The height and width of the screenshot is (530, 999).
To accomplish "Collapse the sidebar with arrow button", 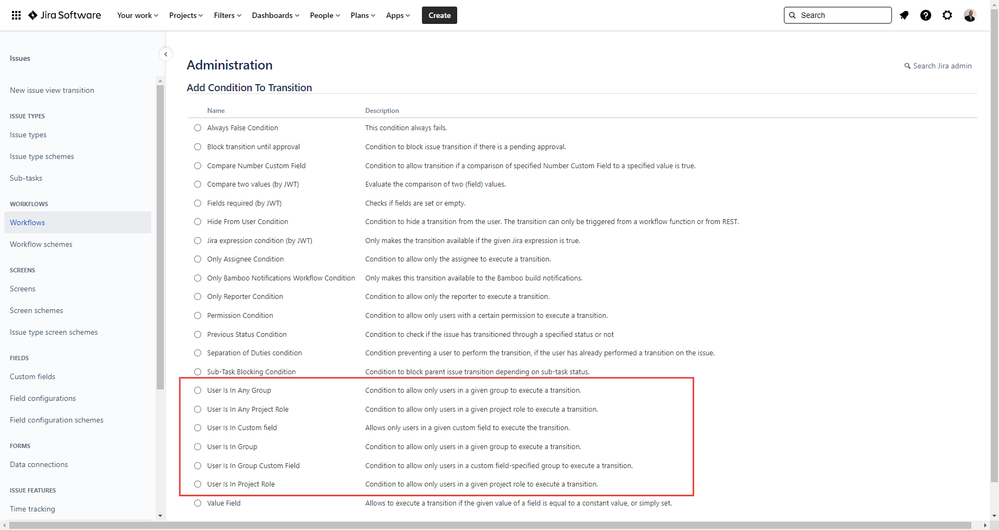I will (x=166, y=54).
